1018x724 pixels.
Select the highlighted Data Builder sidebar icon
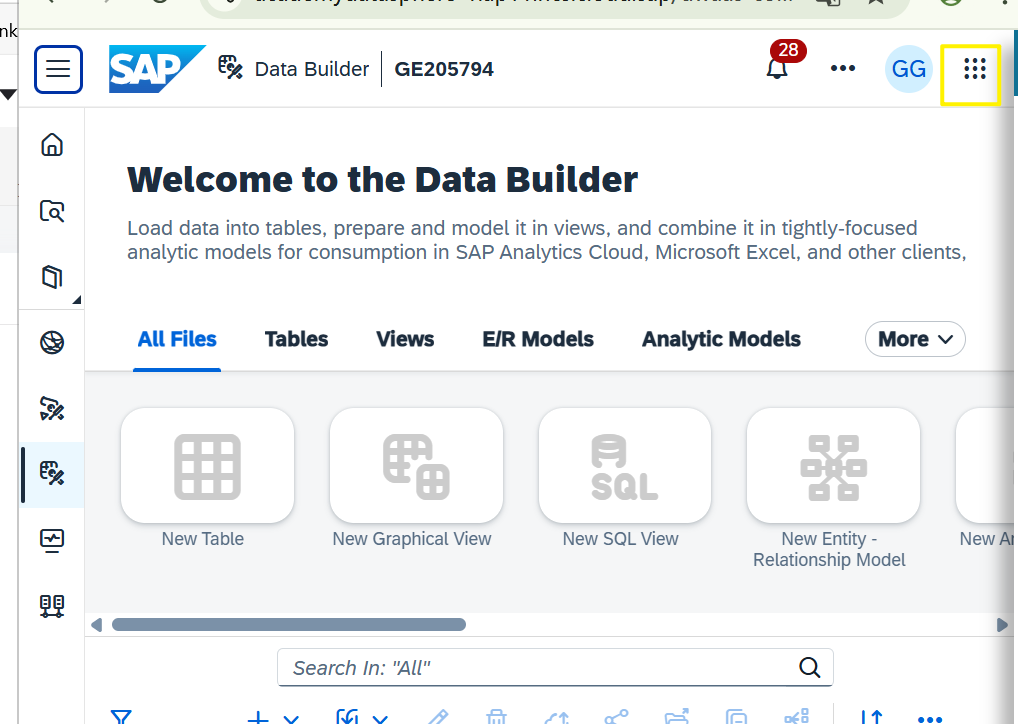click(x=52, y=473)
